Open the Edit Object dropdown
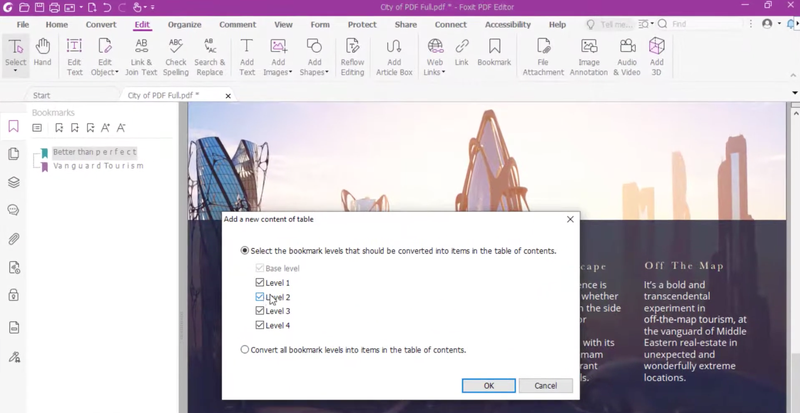Viewport: 800px width, 413px height. click(117, 72)
